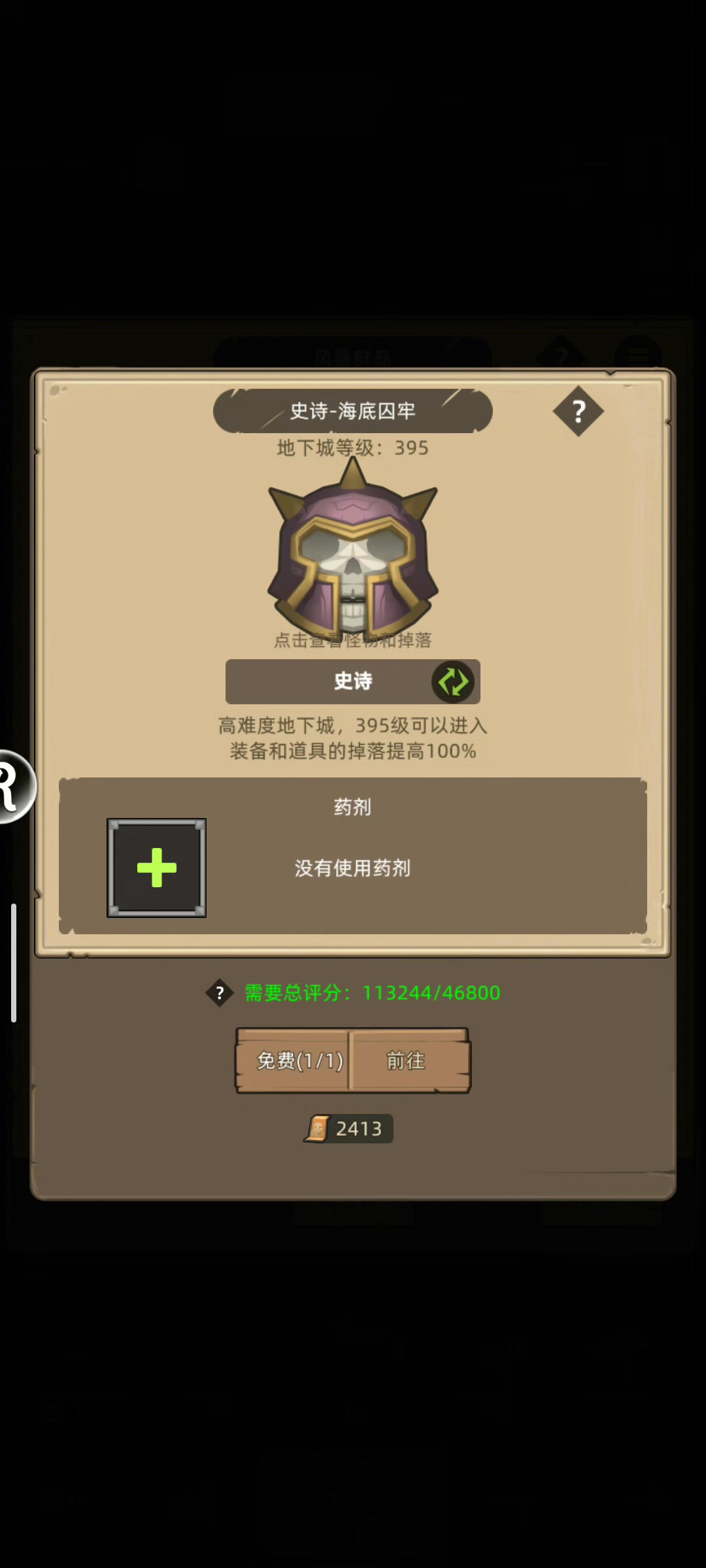Open the dimmed hamburger menu behind the dialog
The height and width of the screenshot is (1568, 706).
637,356
